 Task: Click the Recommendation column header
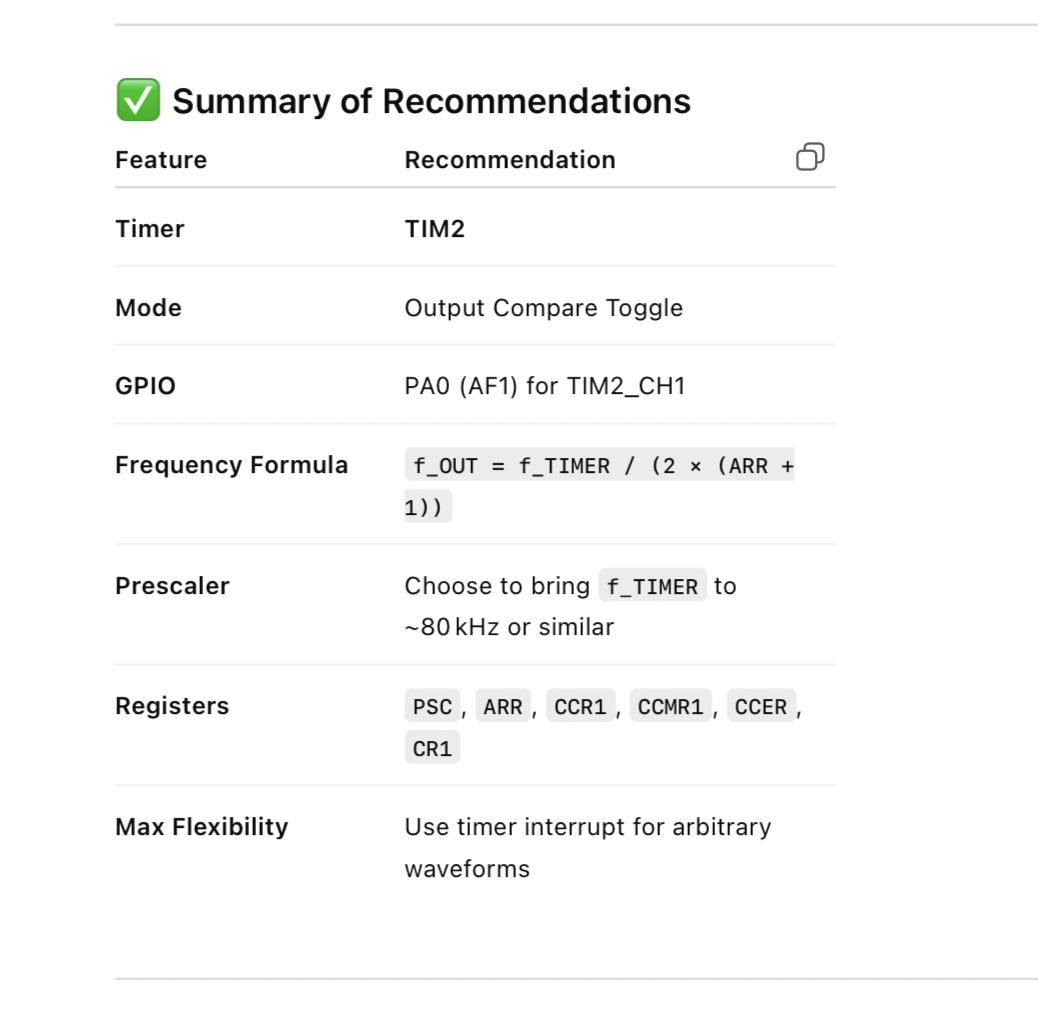510,160
